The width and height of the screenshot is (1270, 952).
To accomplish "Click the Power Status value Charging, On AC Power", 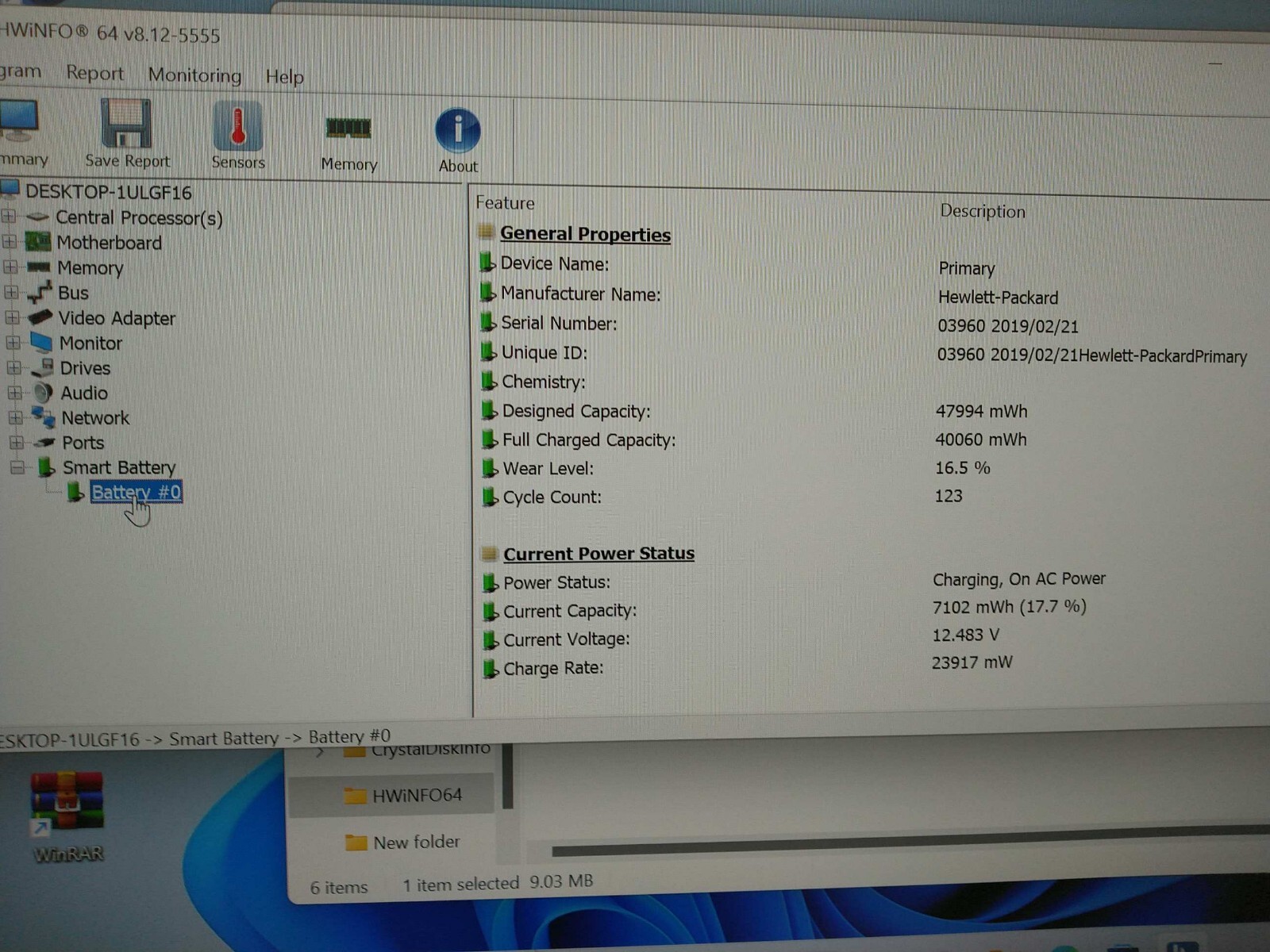I will 1018,579.
